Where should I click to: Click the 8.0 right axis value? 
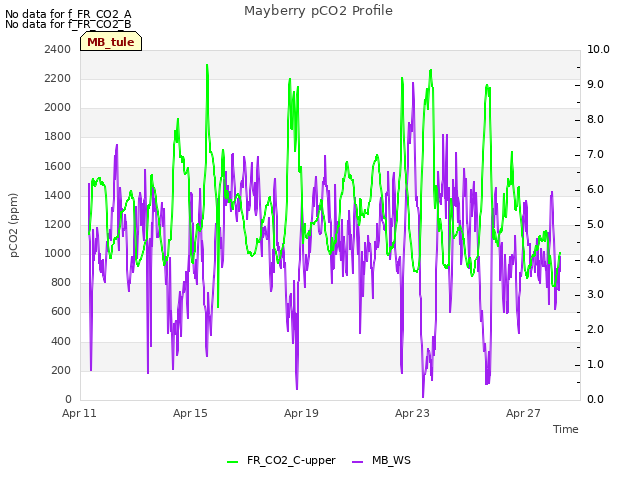click(x=595, y=120)
